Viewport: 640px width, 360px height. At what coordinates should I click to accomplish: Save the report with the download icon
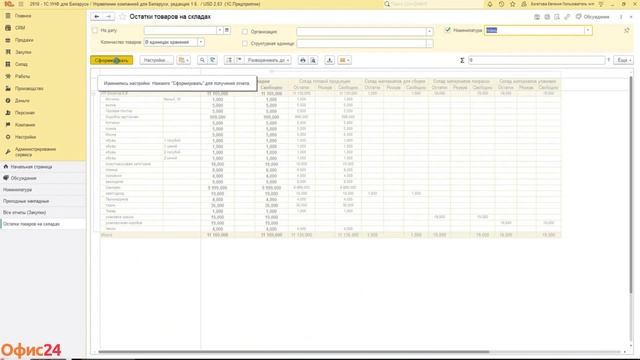pos(329,60)
